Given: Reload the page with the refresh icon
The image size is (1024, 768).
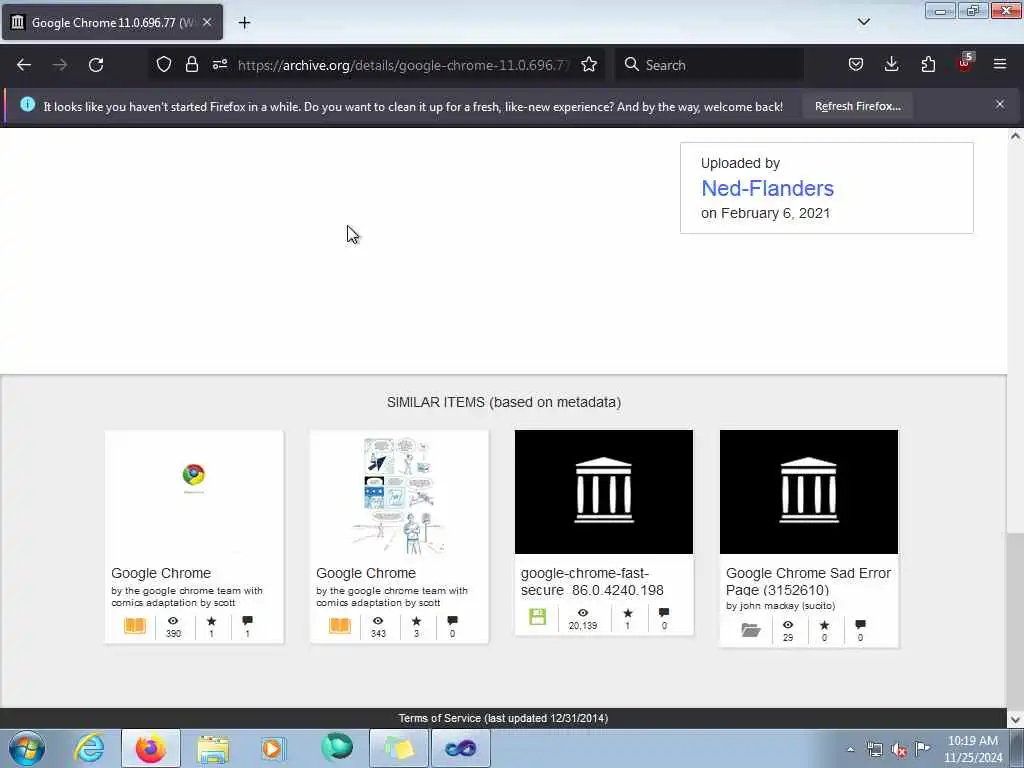Looking at the screenshot, I should point(96,65).
